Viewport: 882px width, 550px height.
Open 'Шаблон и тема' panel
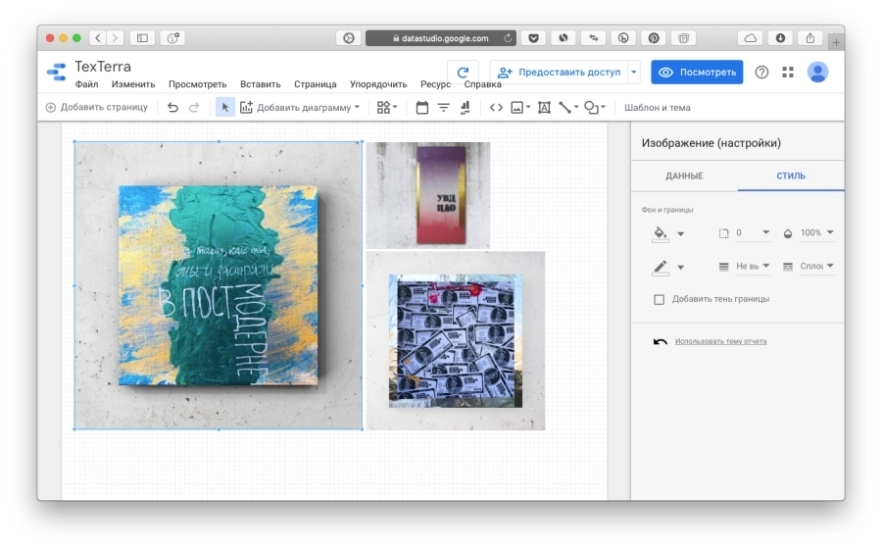coord(657,107)
